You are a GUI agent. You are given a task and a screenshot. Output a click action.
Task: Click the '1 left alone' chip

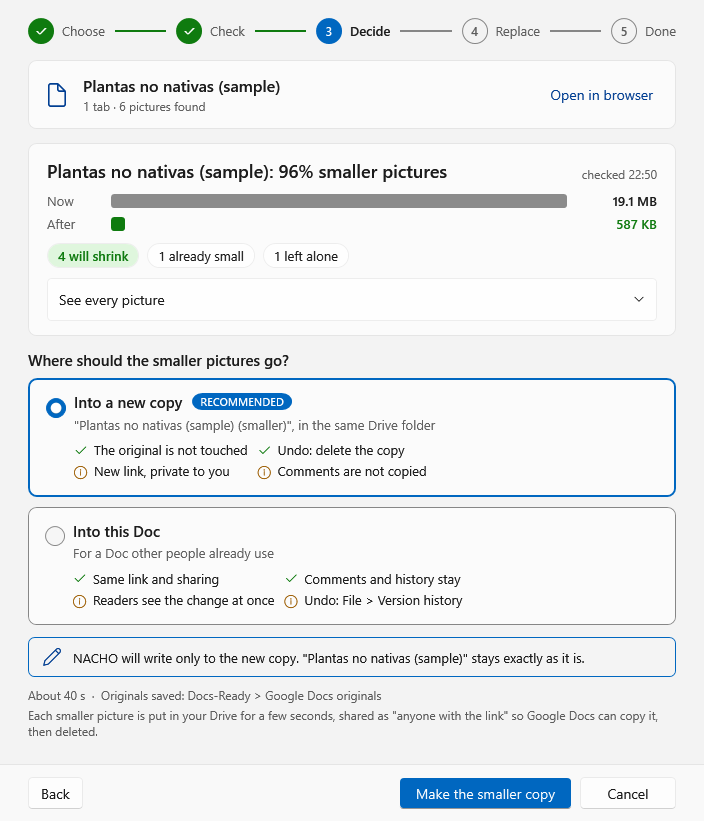point(306,256)
